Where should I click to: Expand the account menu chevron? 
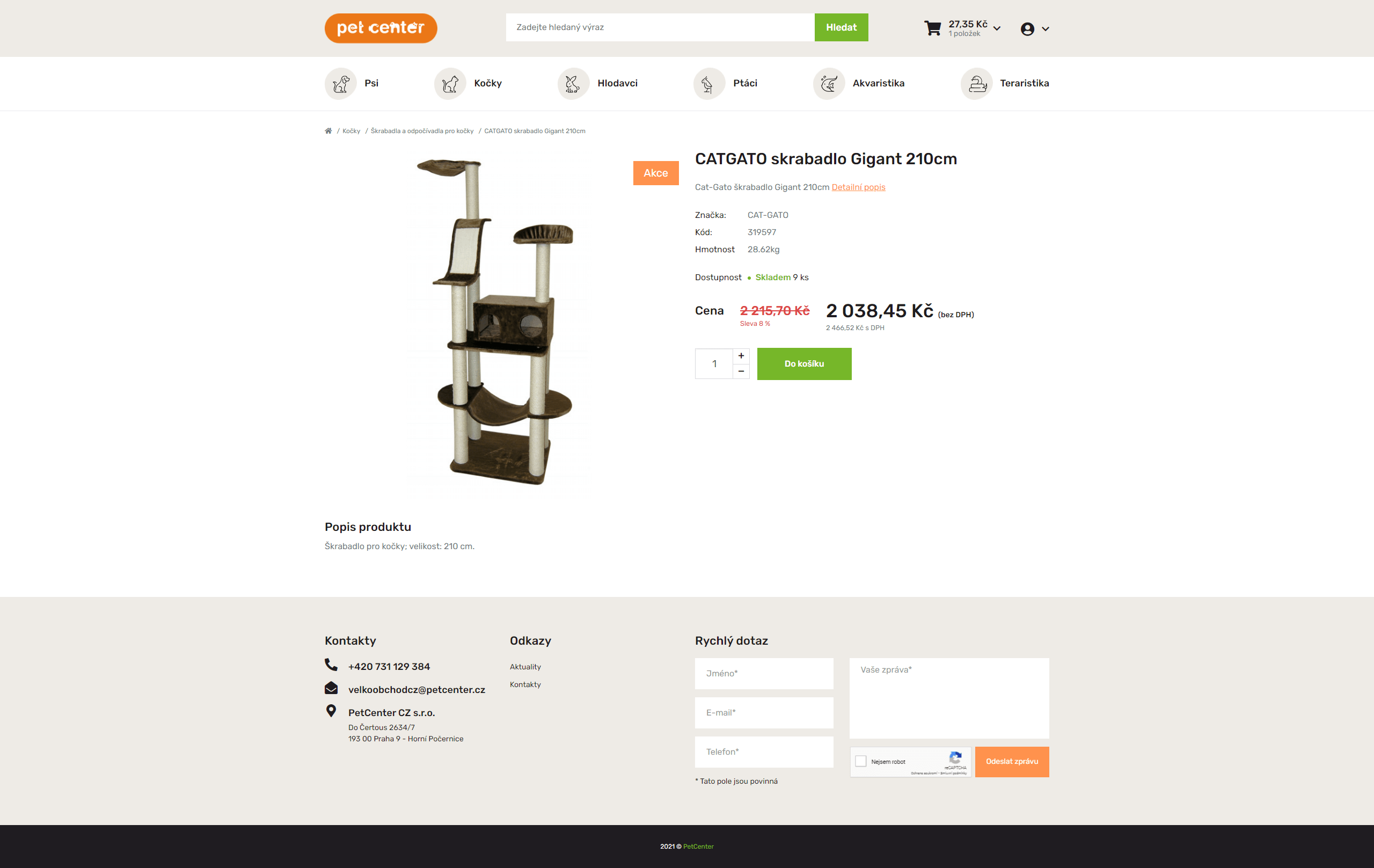pyautogui.click(x=1046, y=28)
